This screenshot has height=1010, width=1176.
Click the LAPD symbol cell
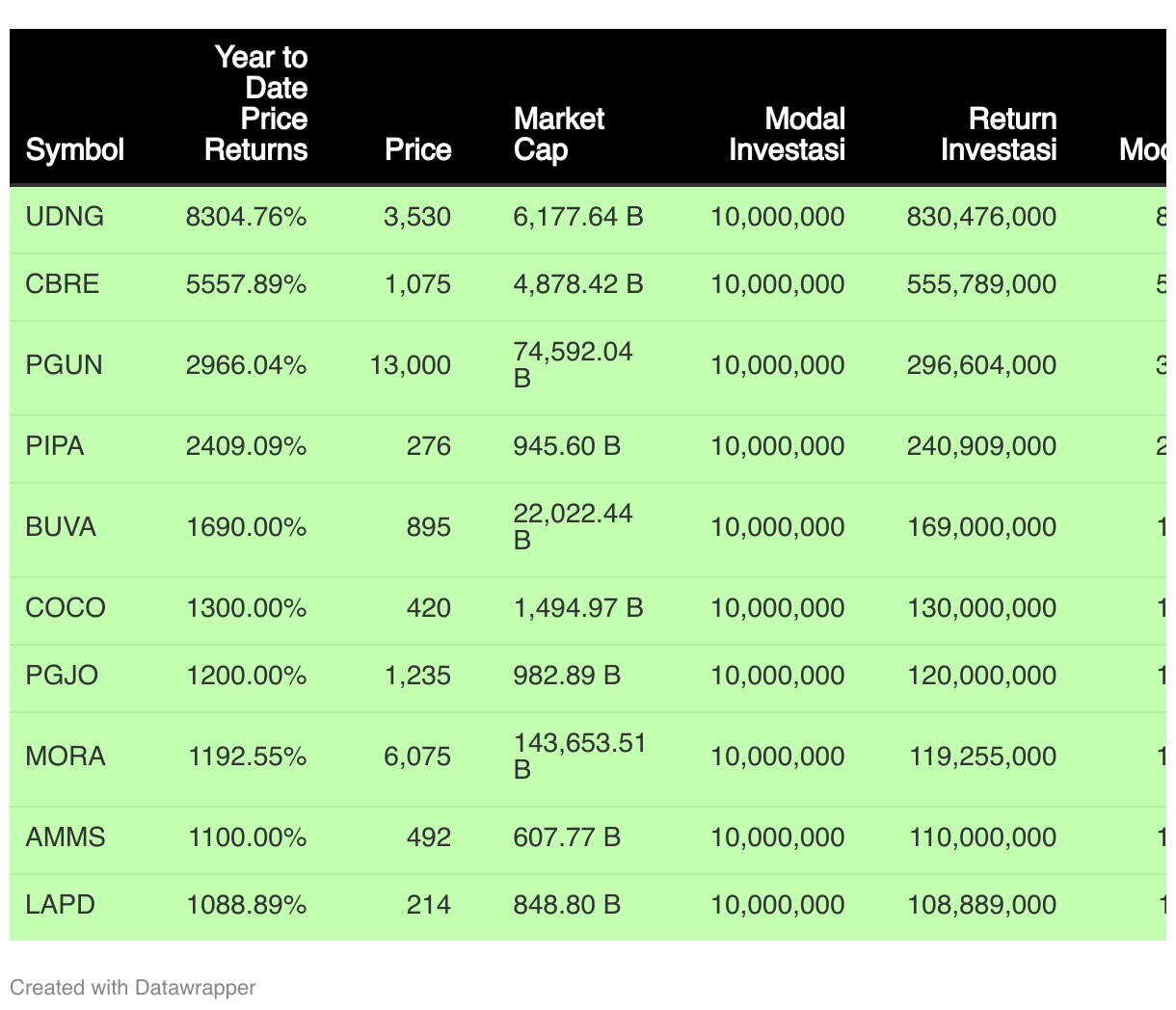[x=61, y=905]
